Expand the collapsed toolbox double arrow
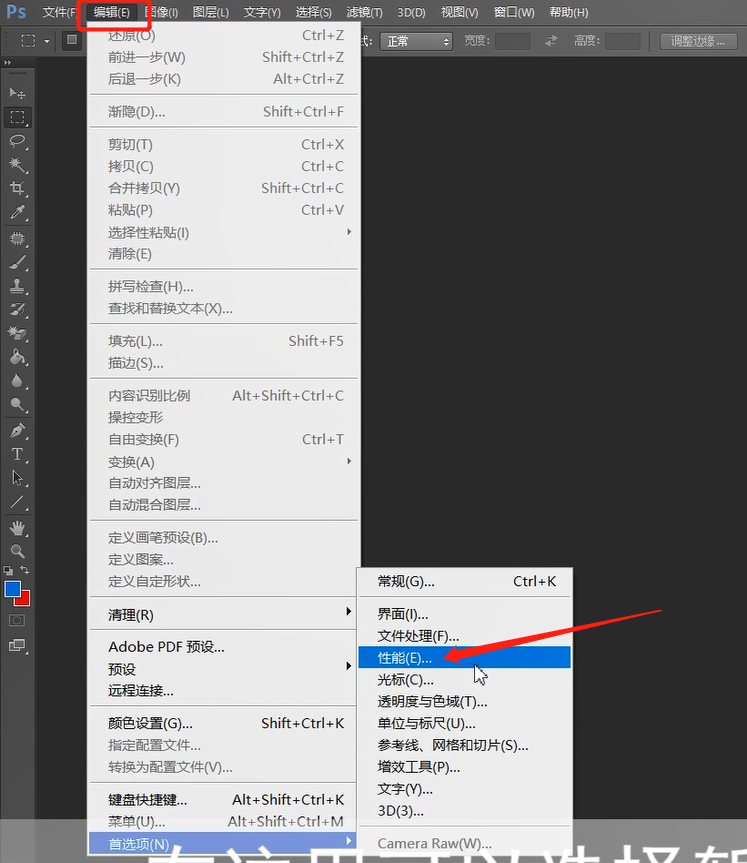The width and height of the screenshot is (747, 863). [7, 63]
